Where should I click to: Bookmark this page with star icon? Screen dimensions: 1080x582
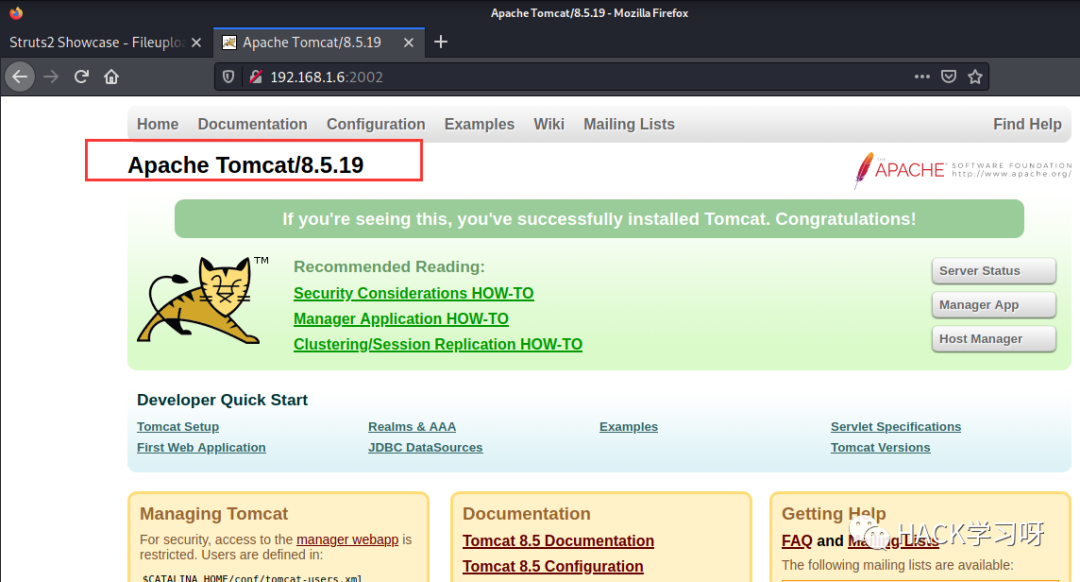975,76
